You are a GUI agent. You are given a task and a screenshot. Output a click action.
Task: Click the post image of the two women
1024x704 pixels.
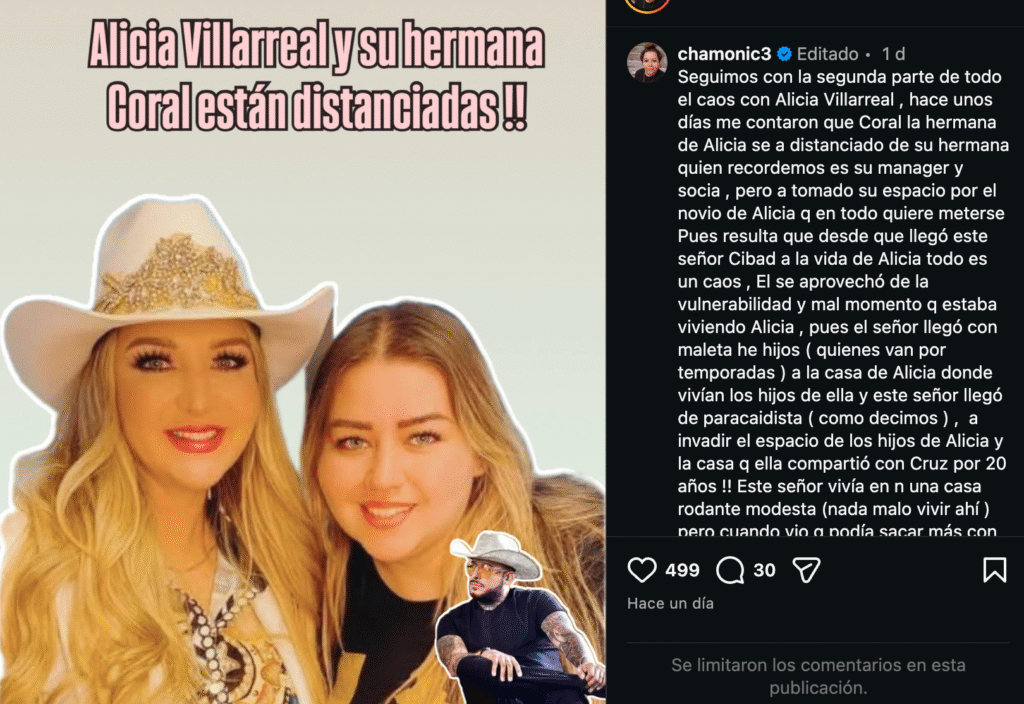tap(302, 352)
